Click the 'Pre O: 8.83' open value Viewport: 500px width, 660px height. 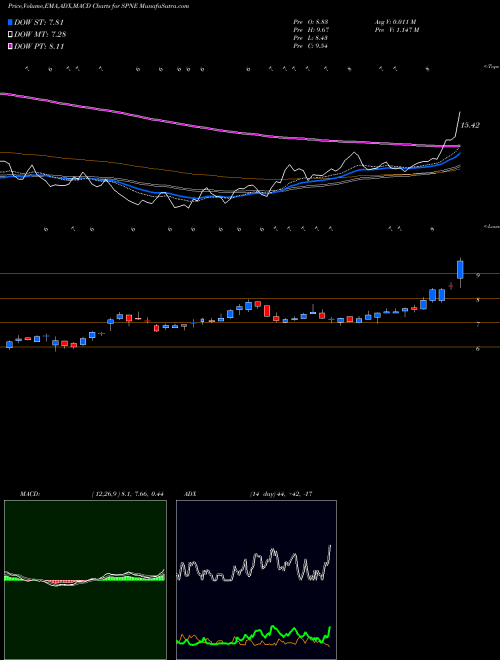(x=311, y=21)
